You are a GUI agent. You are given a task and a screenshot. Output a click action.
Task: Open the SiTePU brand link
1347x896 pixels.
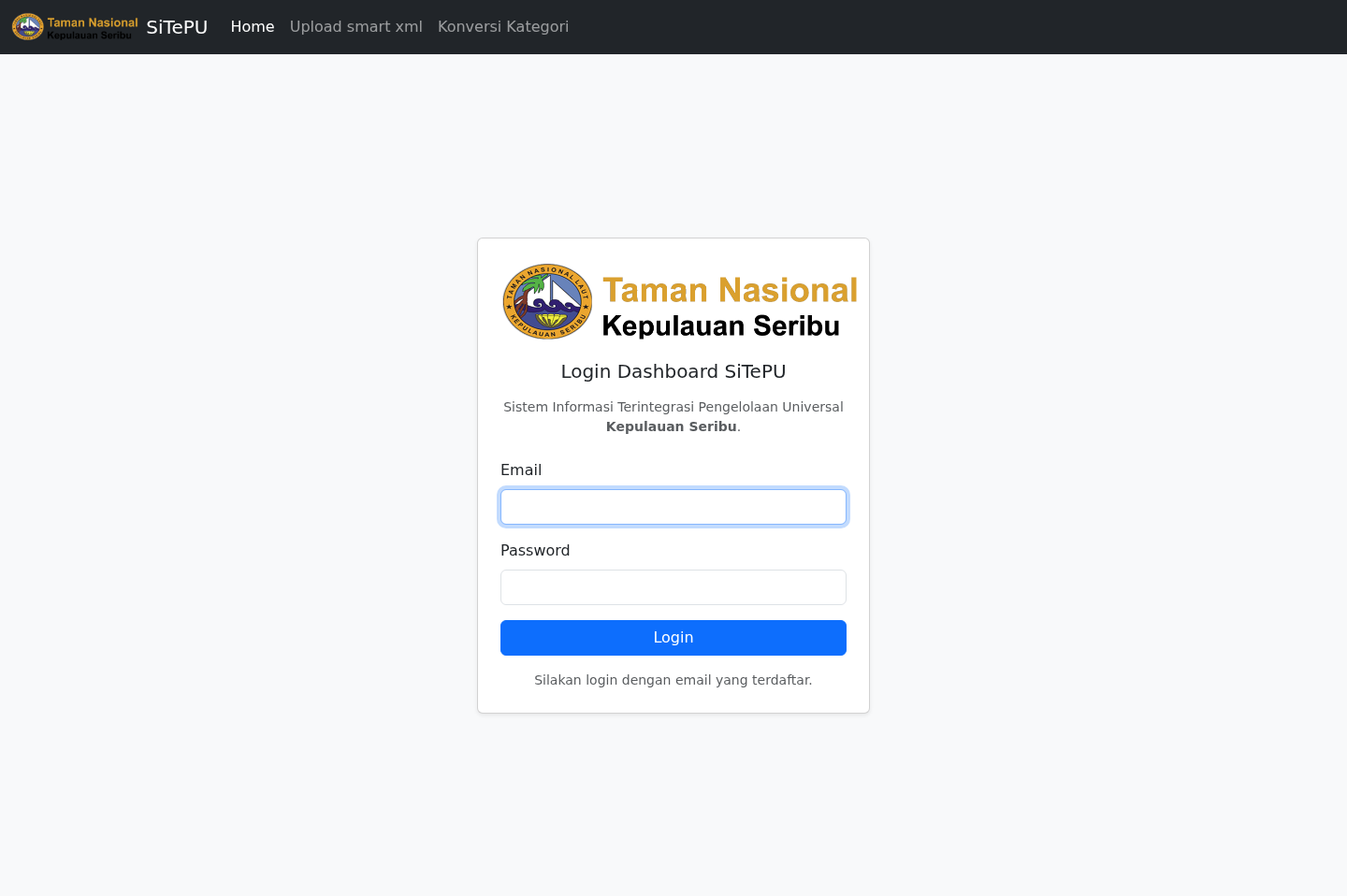pos(177,27)
